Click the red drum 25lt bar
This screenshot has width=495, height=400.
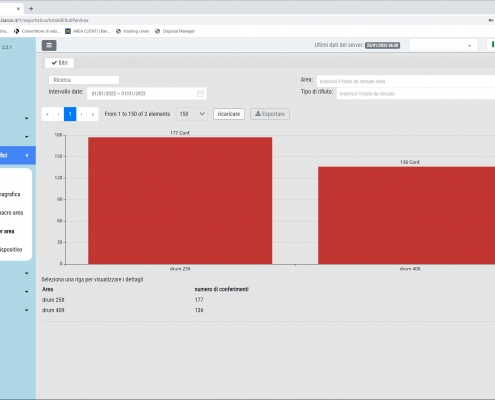point(180,201)
